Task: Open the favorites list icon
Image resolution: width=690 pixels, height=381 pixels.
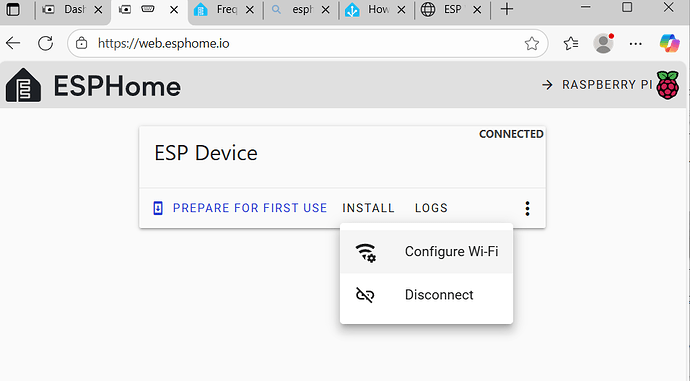Action: 571,43
